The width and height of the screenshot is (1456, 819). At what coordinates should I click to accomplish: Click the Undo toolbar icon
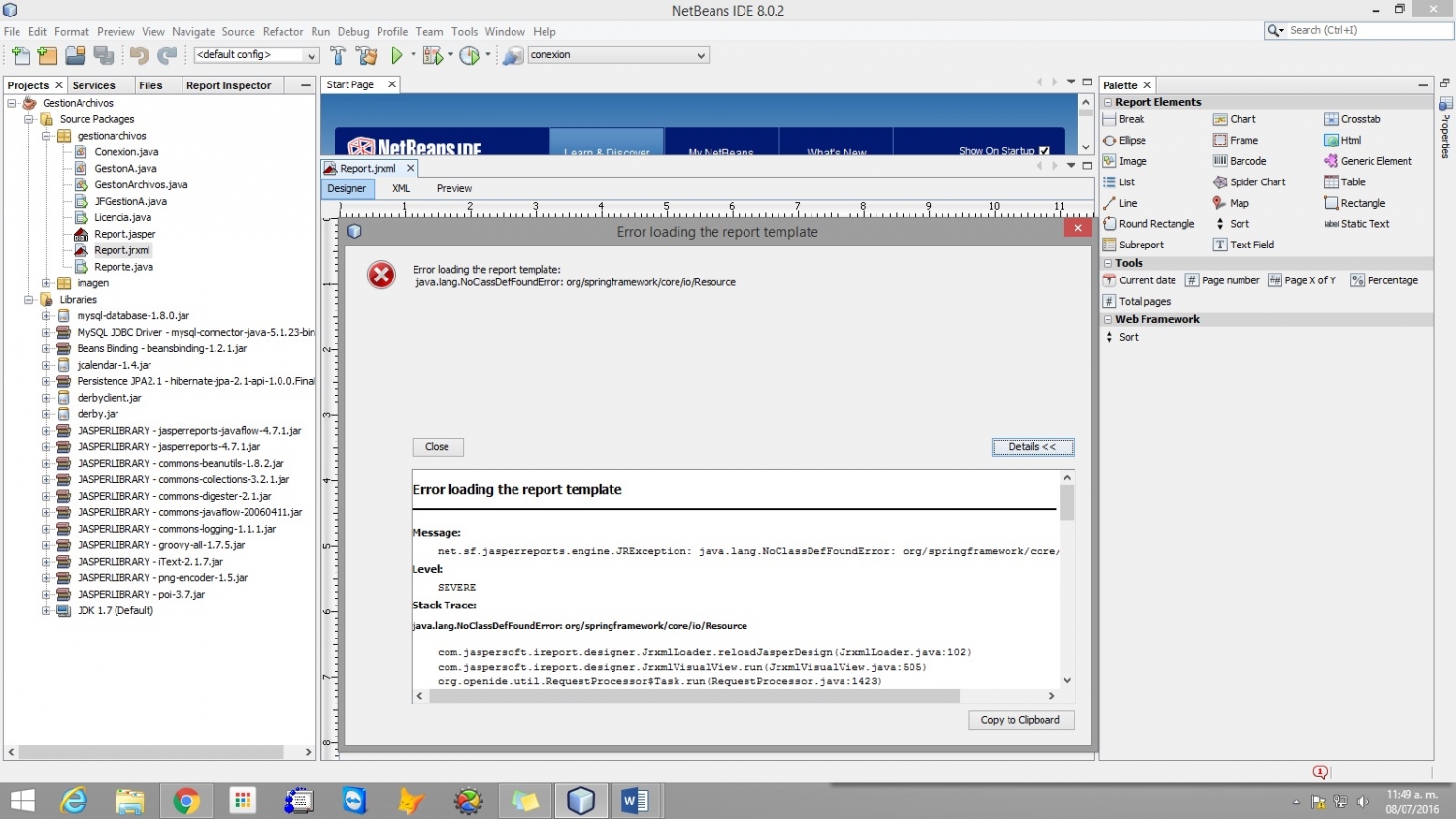point(140,55)
